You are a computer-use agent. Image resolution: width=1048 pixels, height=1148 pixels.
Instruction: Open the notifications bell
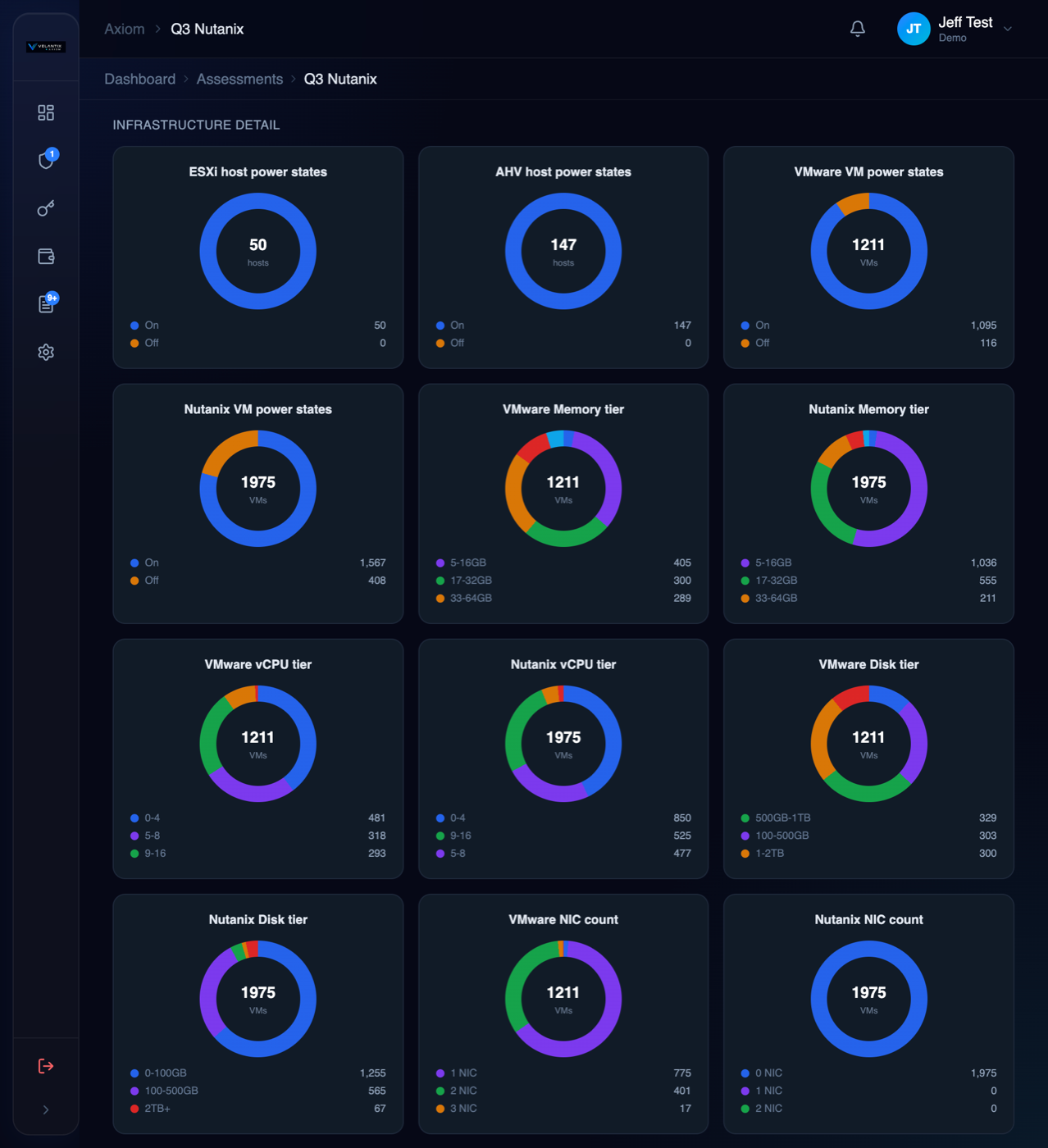tap(858, 29)
